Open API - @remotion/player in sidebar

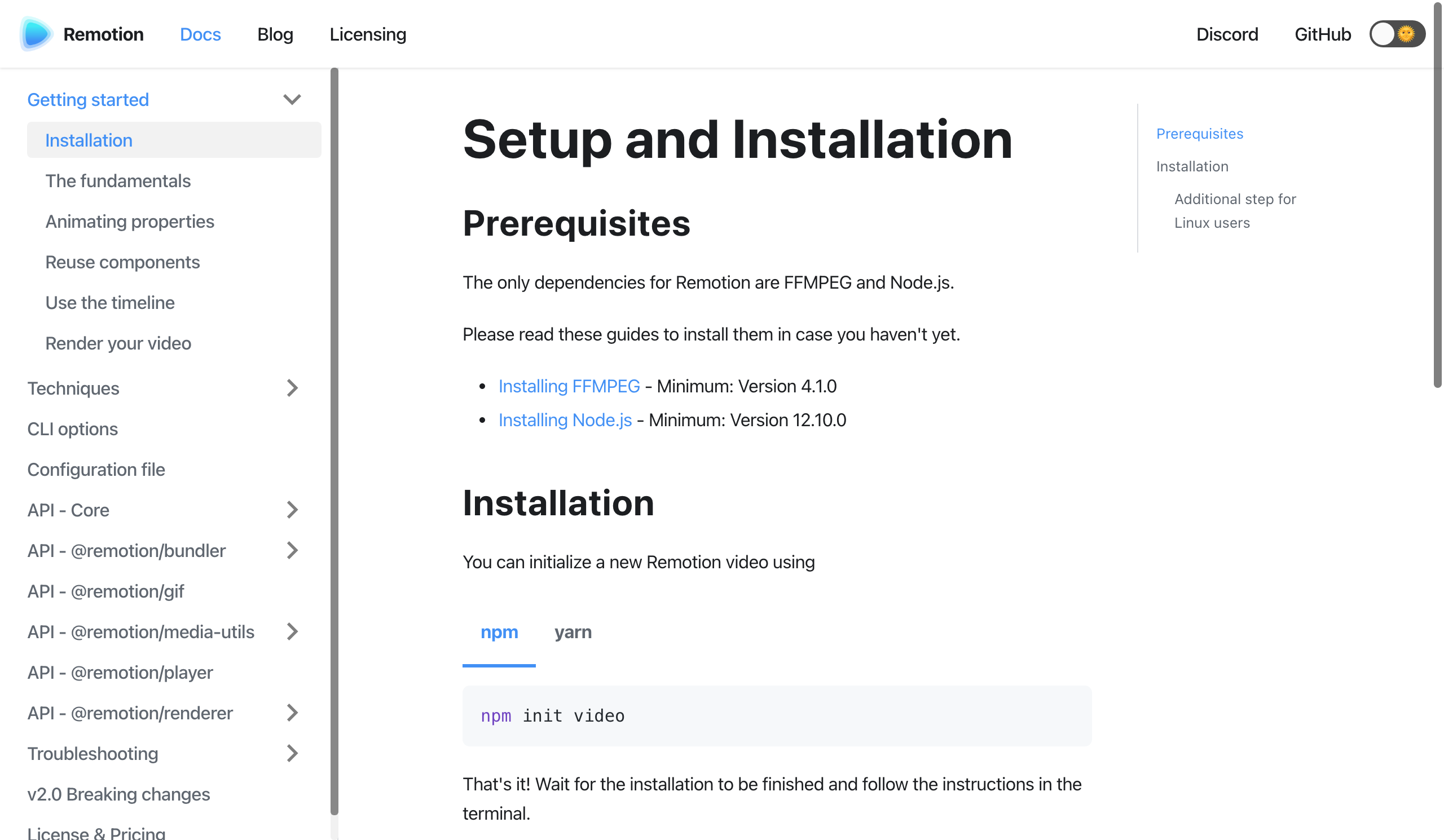tap(120, 672)
